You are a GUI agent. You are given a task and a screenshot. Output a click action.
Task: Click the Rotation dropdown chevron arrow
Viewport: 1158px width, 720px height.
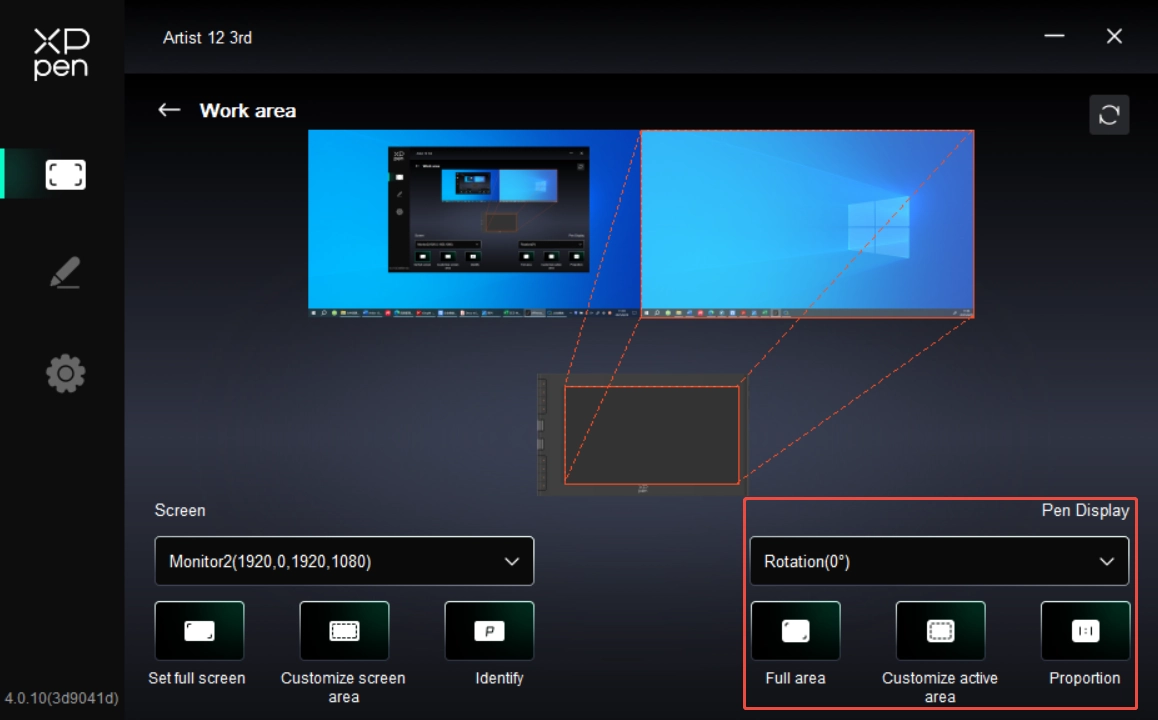click(x=1107, y=561)
